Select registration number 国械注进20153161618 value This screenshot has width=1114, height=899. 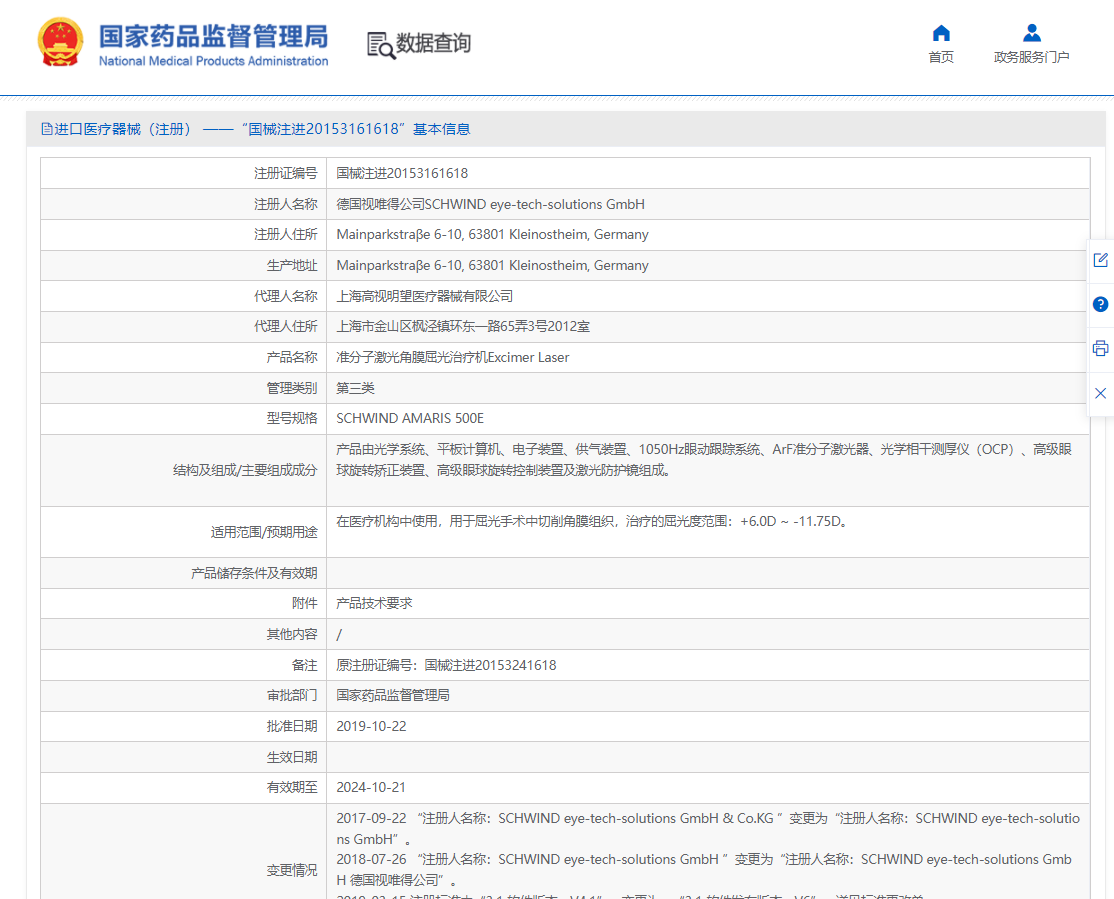pyautogui.click(x=402, y=173)
